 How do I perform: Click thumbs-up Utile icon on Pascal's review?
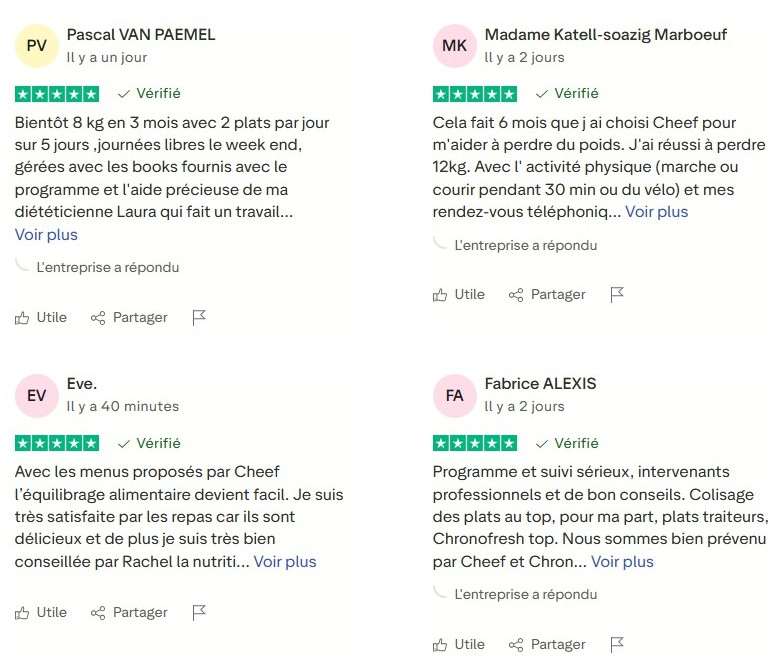22,318
